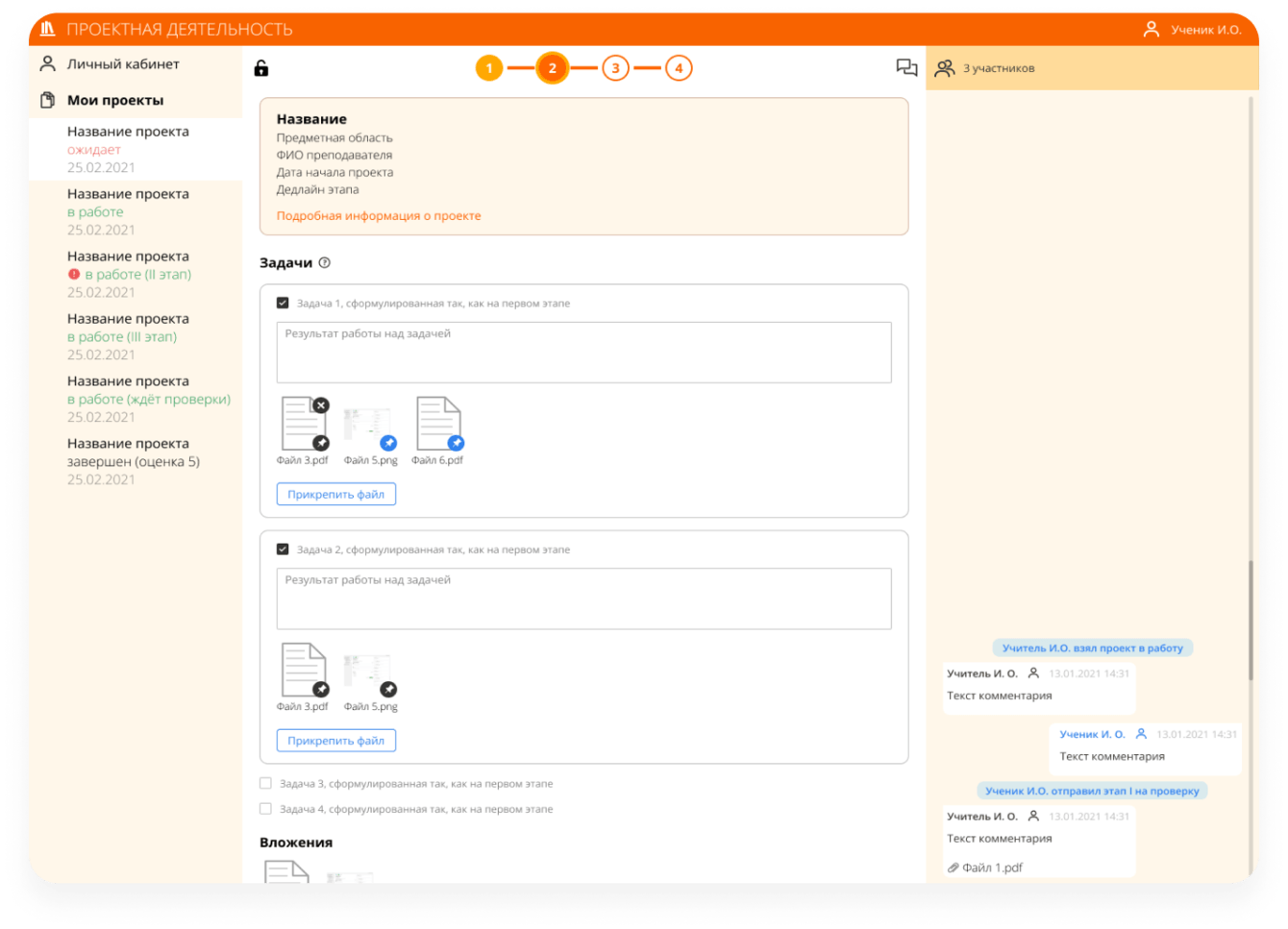Screen dimensions: 1288x929
Task: Remove Файл 3.pdf using its X badge in task 1
Action: (321, 405)
